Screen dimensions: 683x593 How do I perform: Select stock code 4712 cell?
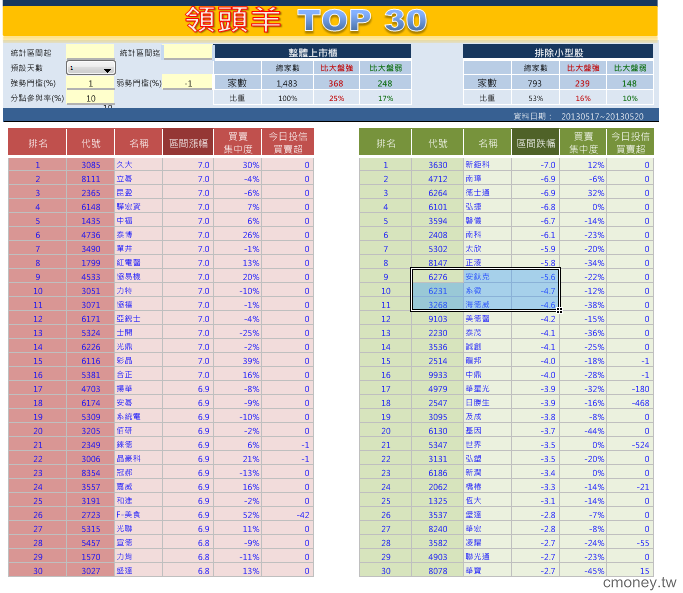[438, 179]
